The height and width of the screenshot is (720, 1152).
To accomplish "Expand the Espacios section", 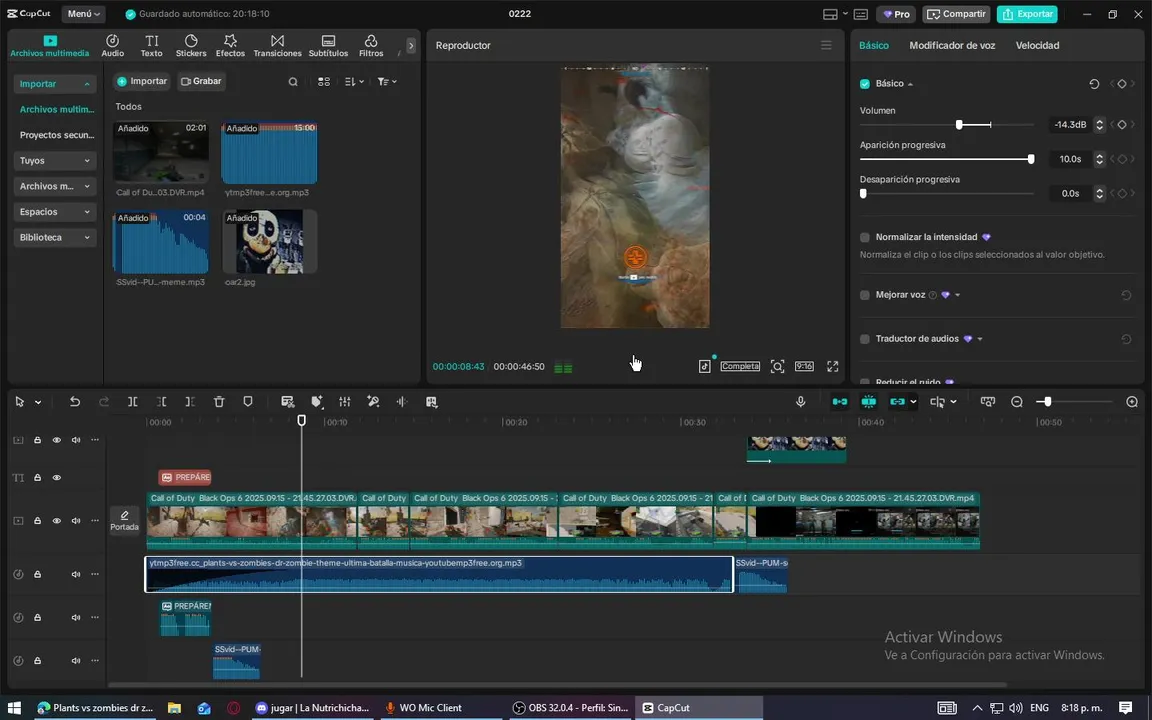I will [x=54, y=212].
